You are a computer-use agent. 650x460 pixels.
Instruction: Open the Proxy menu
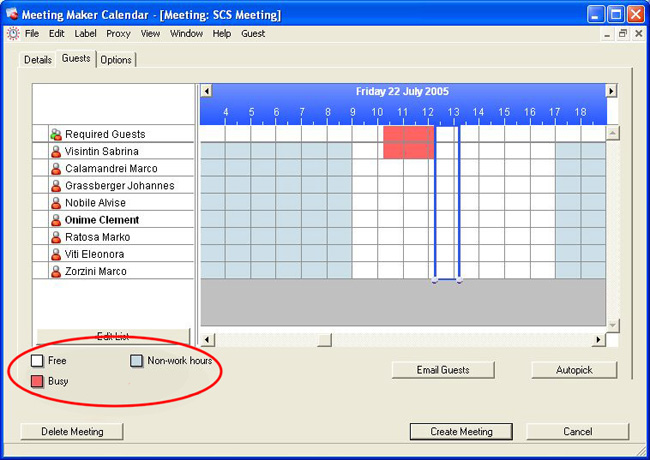tap(118, 33)
